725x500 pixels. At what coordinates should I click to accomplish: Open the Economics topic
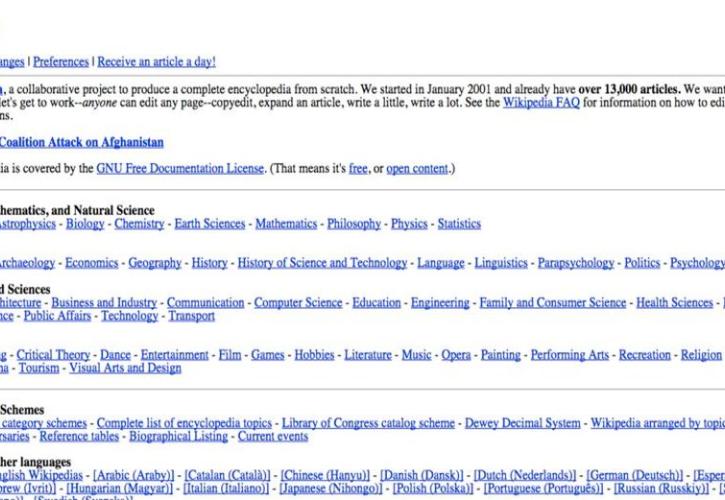pos(92,263)
